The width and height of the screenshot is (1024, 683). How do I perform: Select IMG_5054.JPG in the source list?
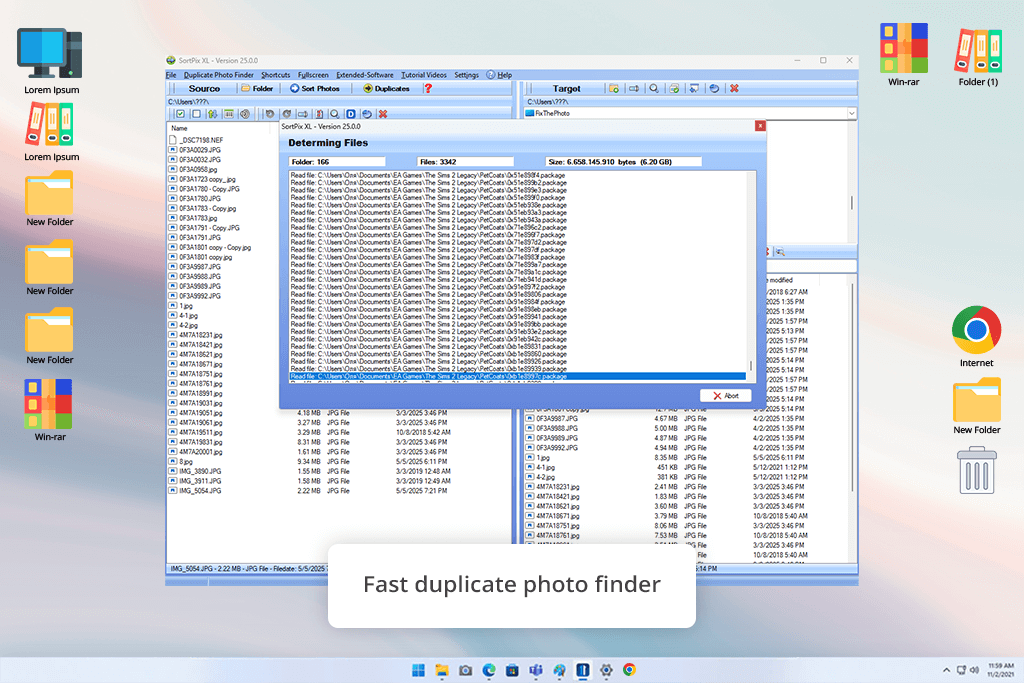coord(200,490)
